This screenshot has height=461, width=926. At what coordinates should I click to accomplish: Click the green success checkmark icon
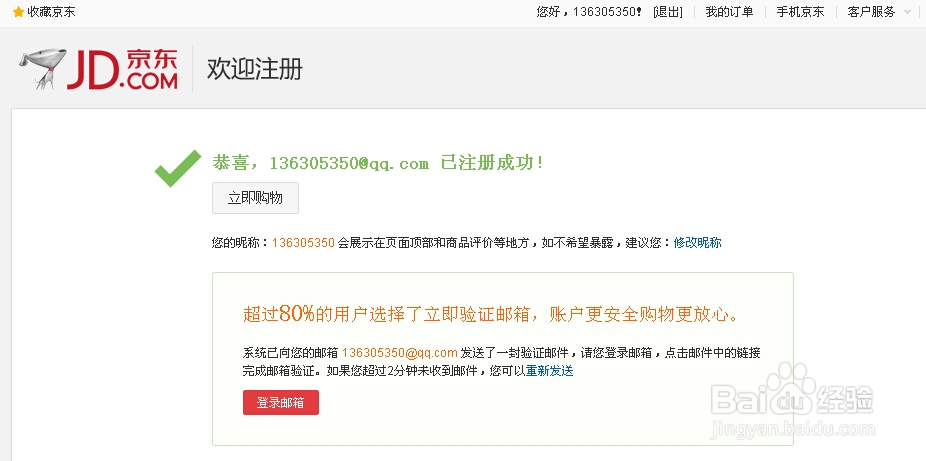coord(178,168)
